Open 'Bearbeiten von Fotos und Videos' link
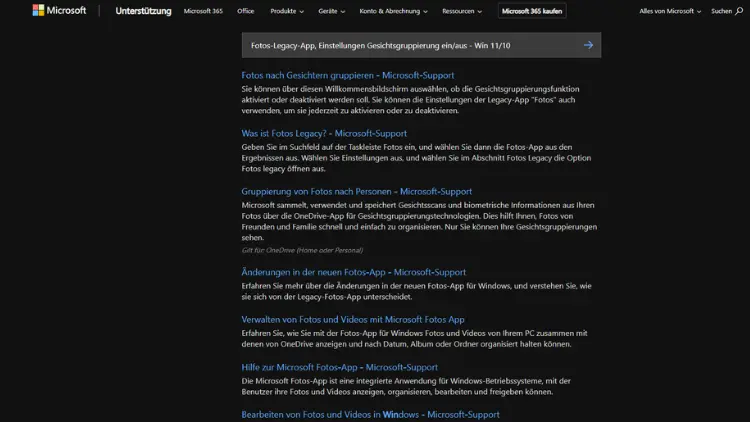Viewport: 750px width, 422px height. pyautogui.click(x=370, y=414)
